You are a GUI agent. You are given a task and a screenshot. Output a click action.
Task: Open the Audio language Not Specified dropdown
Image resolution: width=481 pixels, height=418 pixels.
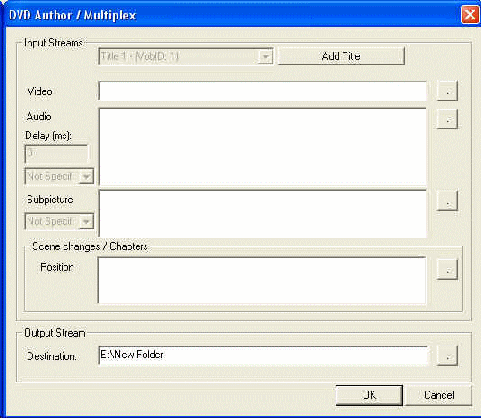click(x=59, y=176)
